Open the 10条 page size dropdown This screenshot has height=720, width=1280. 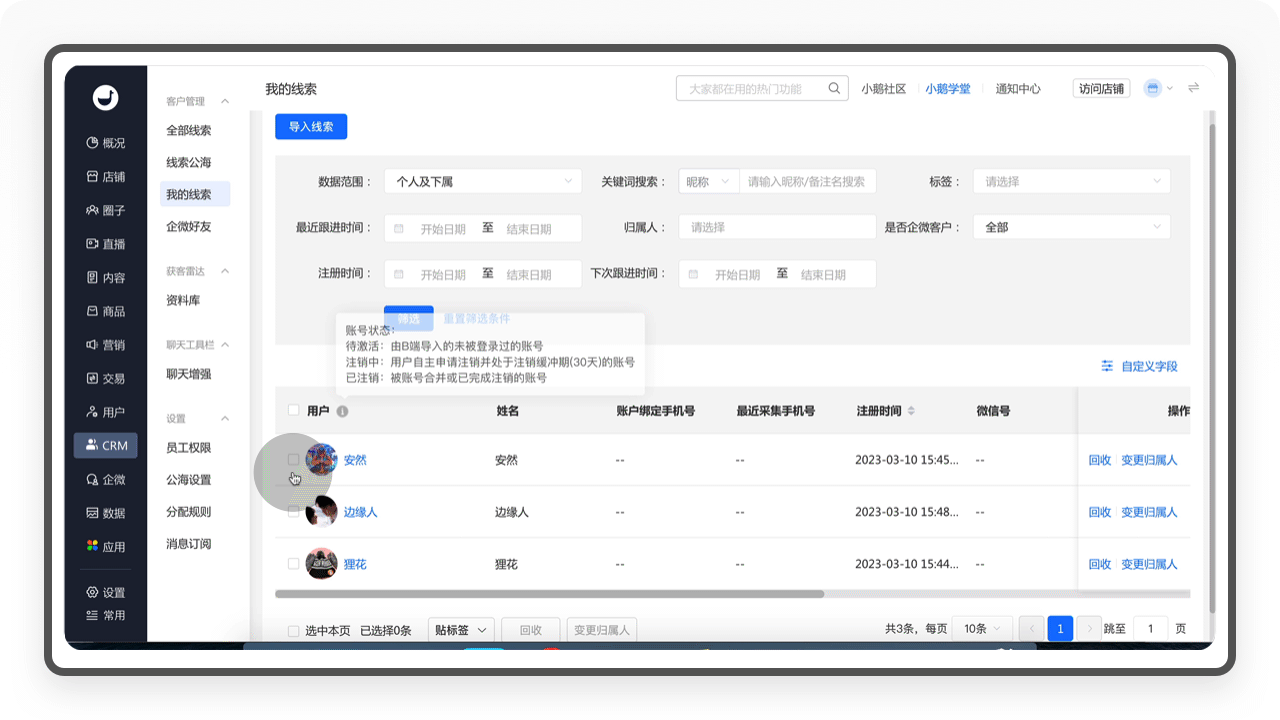pos(982,629)
